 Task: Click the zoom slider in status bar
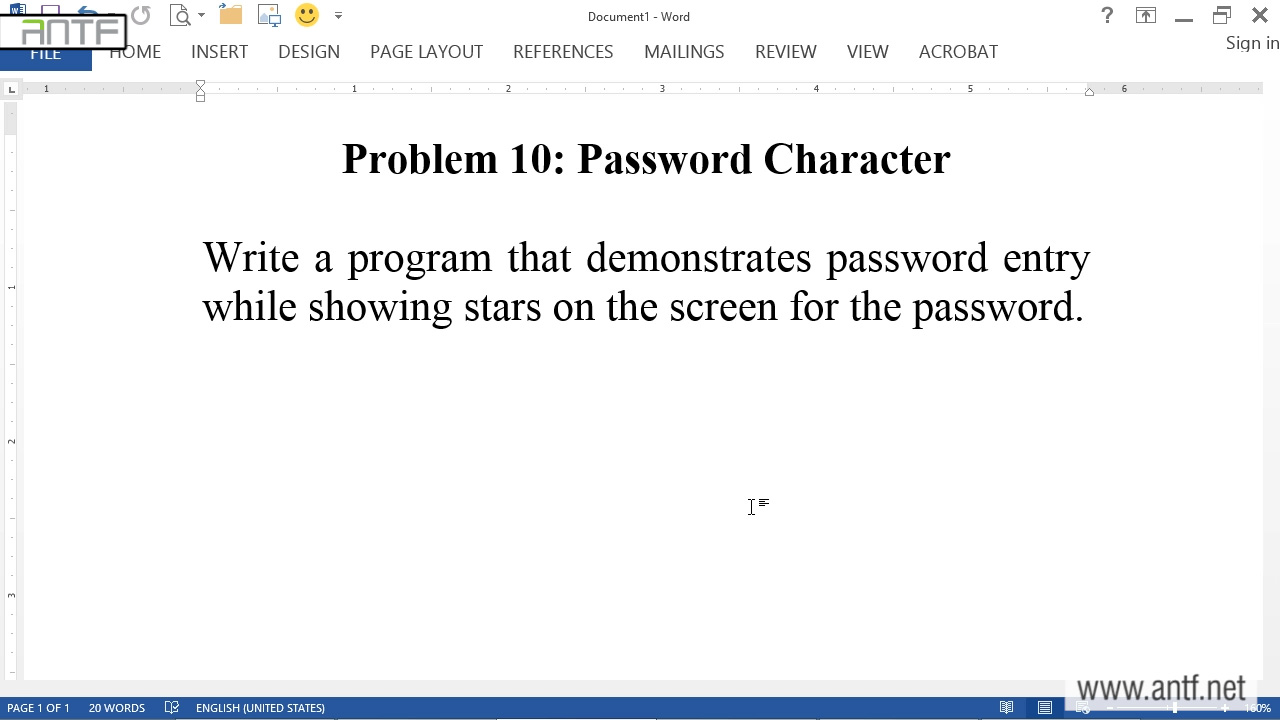pyautogui.click(x=1175, y=708)
